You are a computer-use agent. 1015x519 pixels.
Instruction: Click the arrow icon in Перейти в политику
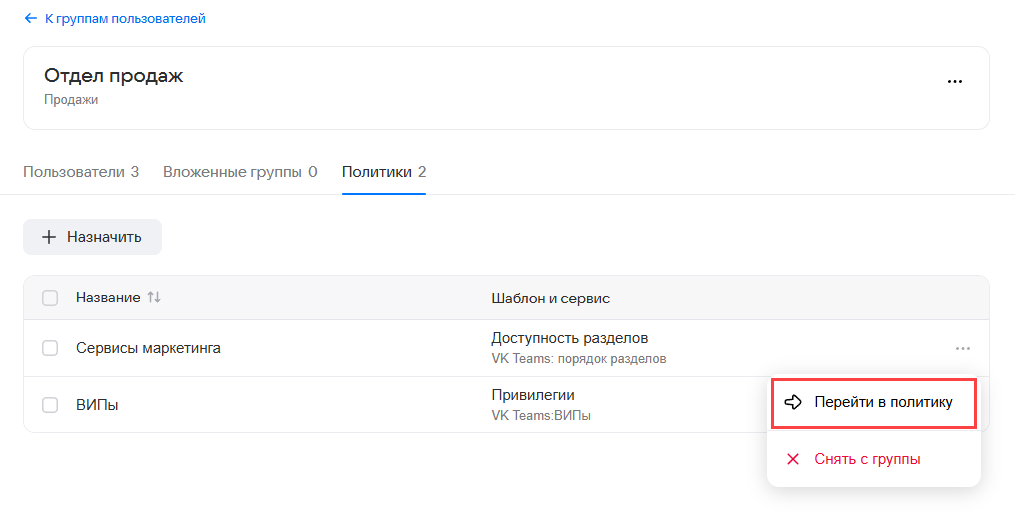pyautogui.click(x=794, y=402)
